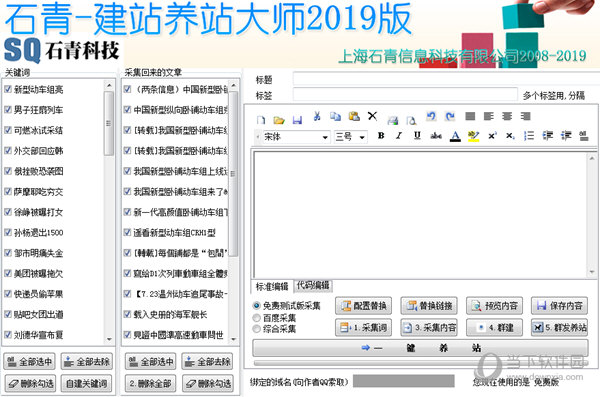Delete with the X toolbar icon

[372, 116]
